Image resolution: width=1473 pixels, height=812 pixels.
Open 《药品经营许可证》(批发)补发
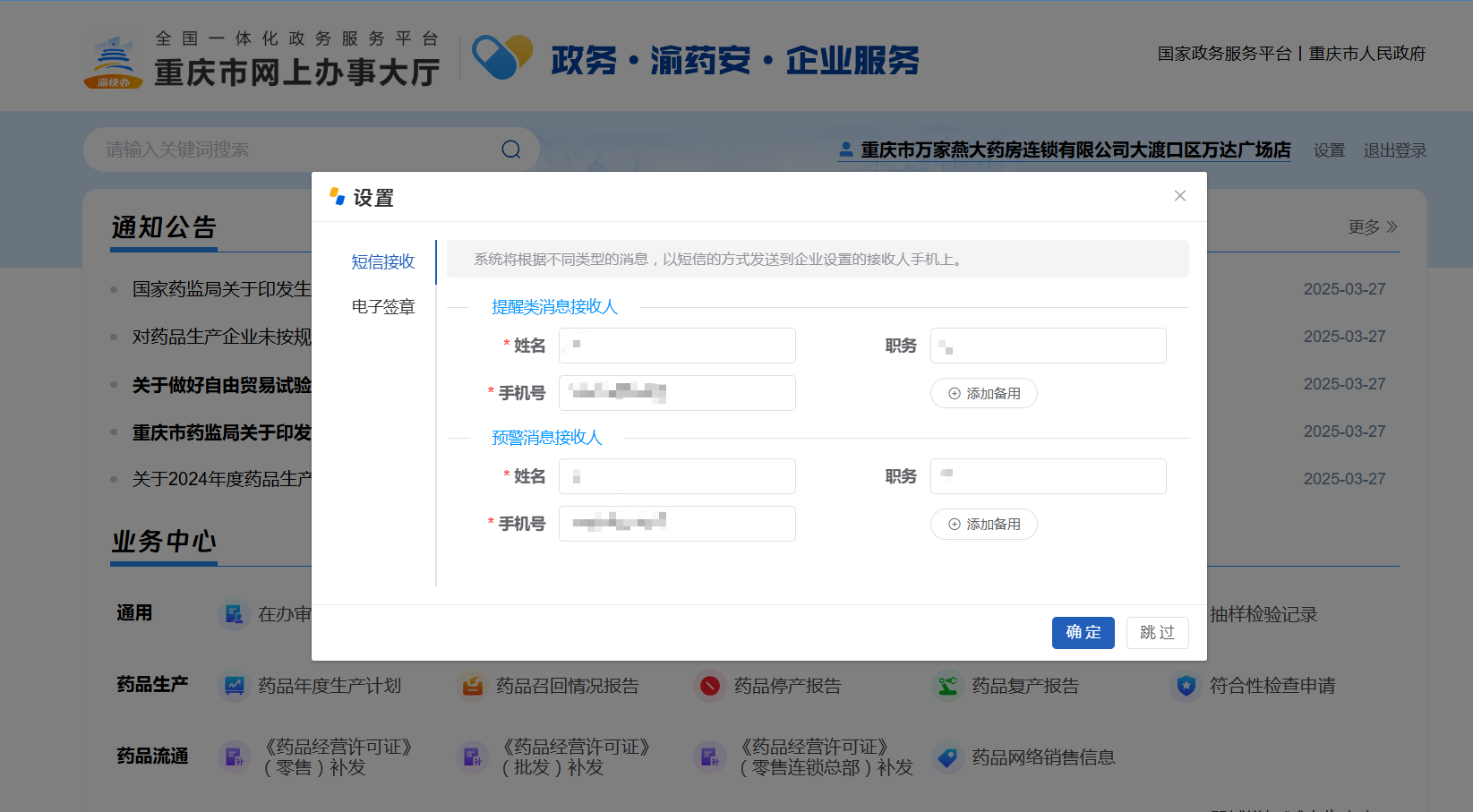coord(575,757)
